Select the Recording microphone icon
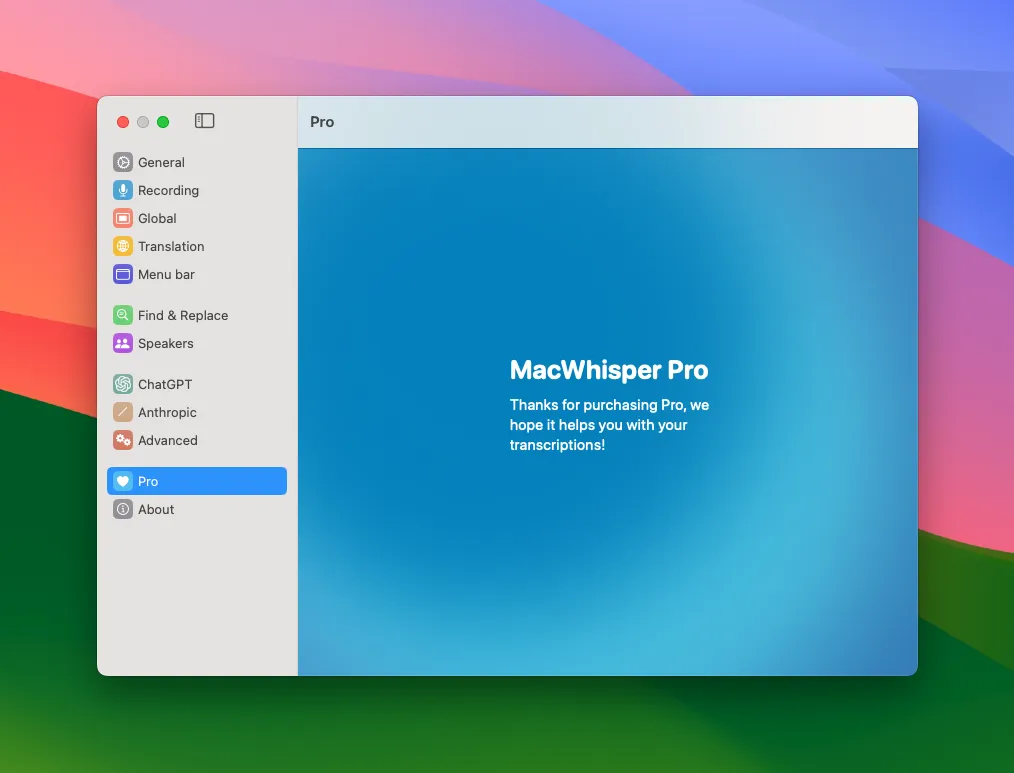The width and height of the screenshot is (1014, 773). [122, 190]
